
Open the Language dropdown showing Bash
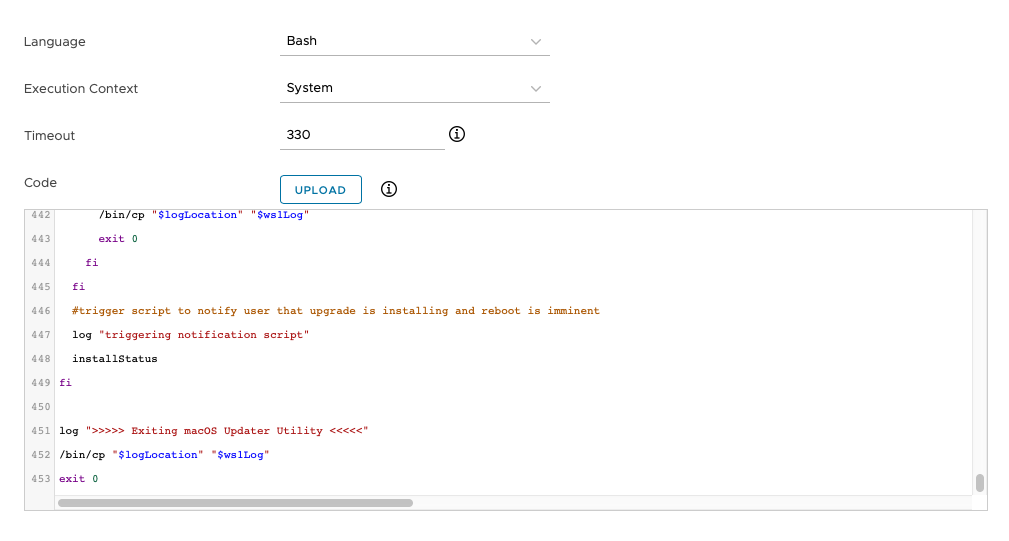[x=414, y=41]
